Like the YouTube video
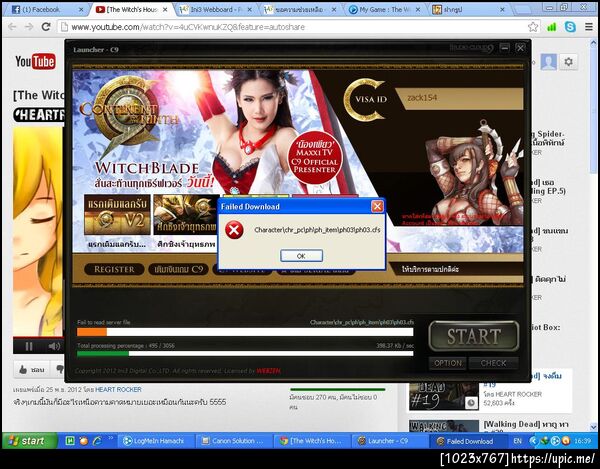This screenshot has width=600, height=469. pyautogui.click(x=32, y=370)
